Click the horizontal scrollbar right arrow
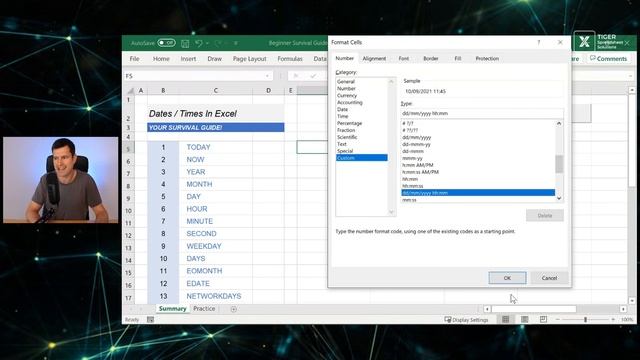Image resolution: width=640 pixels, height=360 pixels. [623, 309]
